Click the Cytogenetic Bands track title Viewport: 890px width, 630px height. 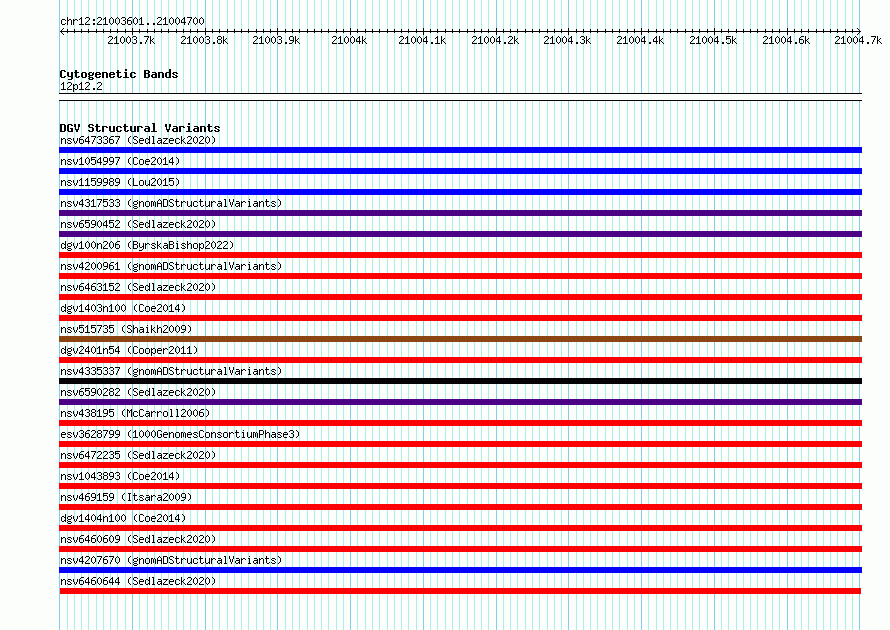tap(119, 74)
